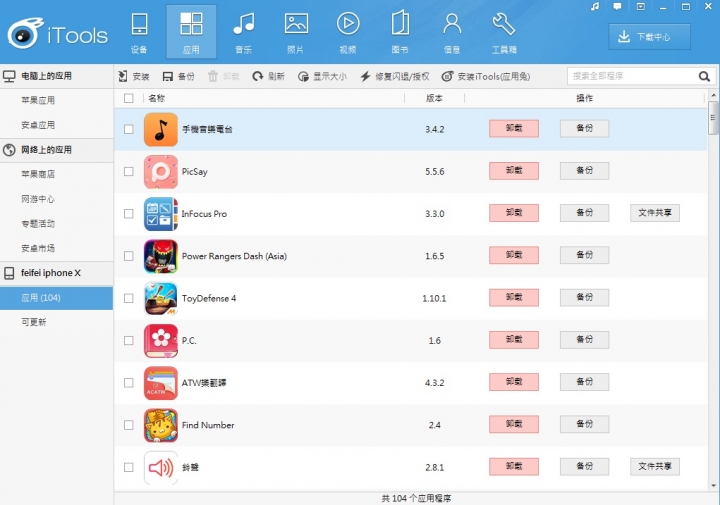Image resolution: width=720 pixels, height=505 pixels.
Task: Click the chat bubble icon in title bar
Action: [618, 6]
